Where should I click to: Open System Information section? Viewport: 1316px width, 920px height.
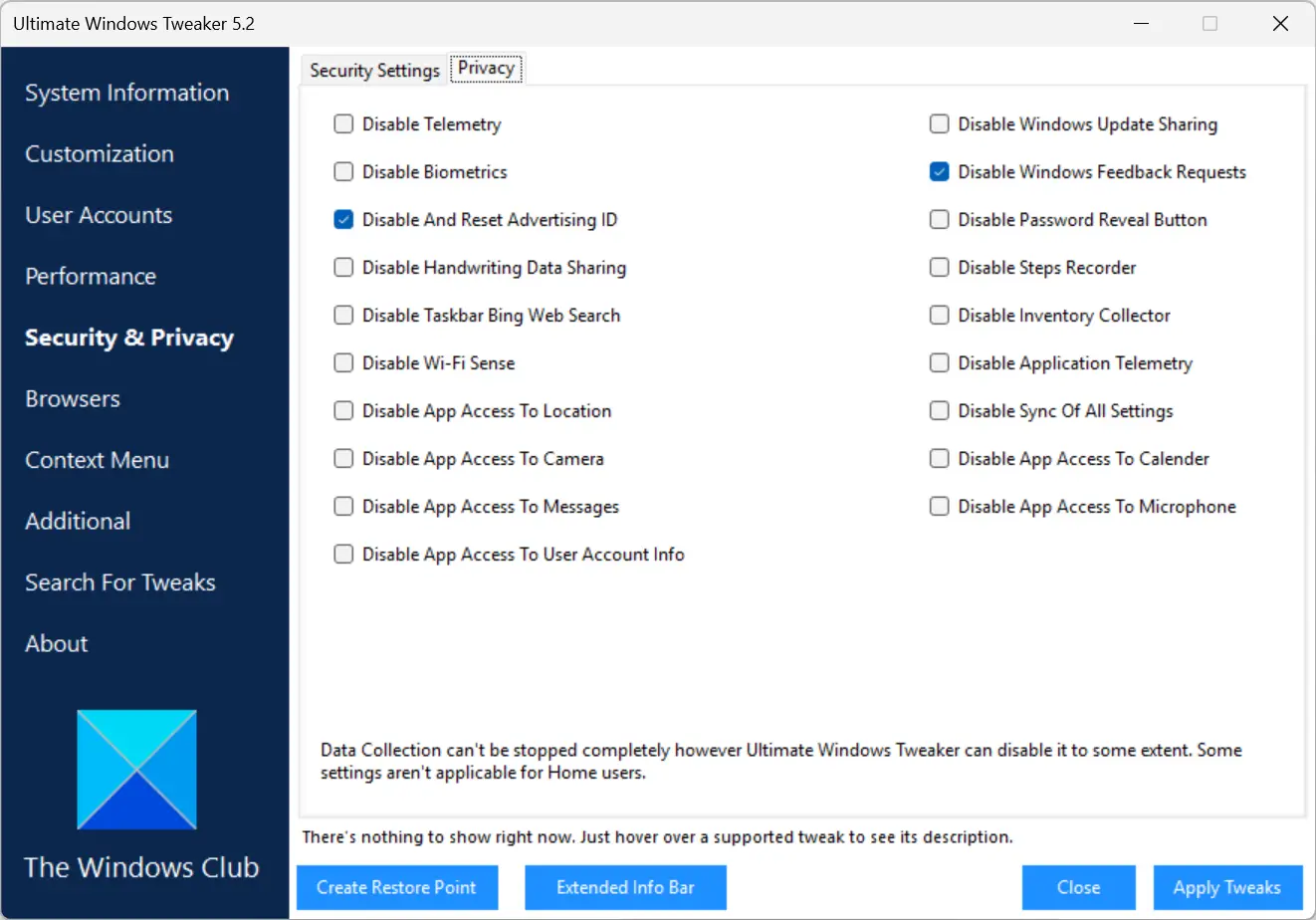point(127,93)
